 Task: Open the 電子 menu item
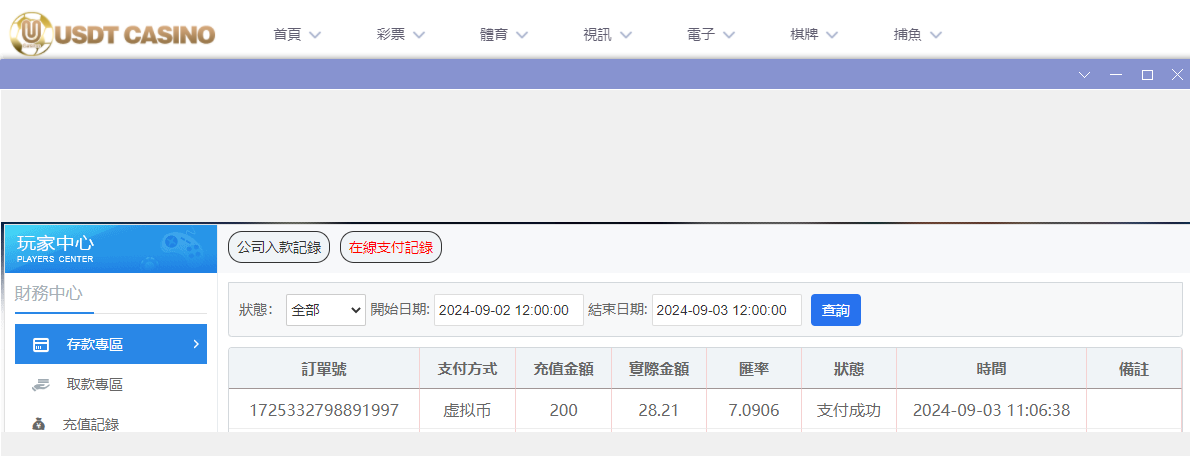(710, 34)
